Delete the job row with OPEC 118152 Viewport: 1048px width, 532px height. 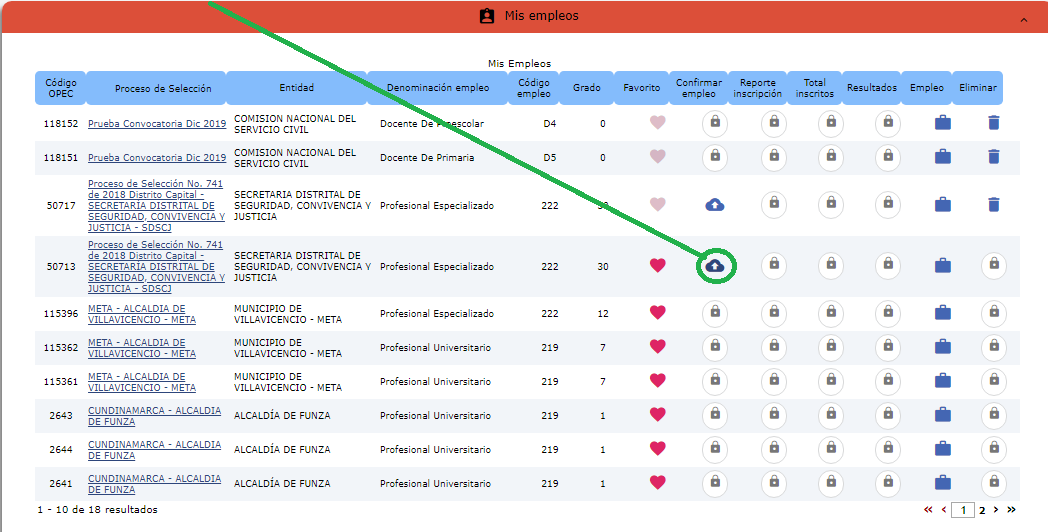(993, 123)
